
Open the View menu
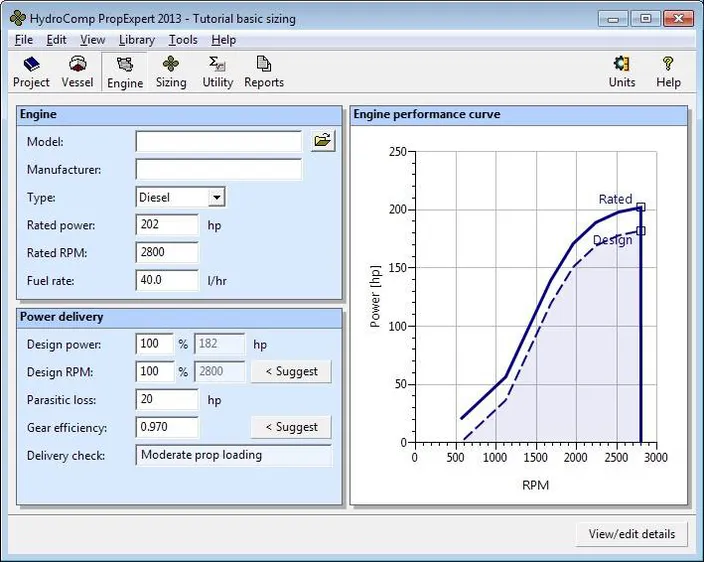click(92, 40)
